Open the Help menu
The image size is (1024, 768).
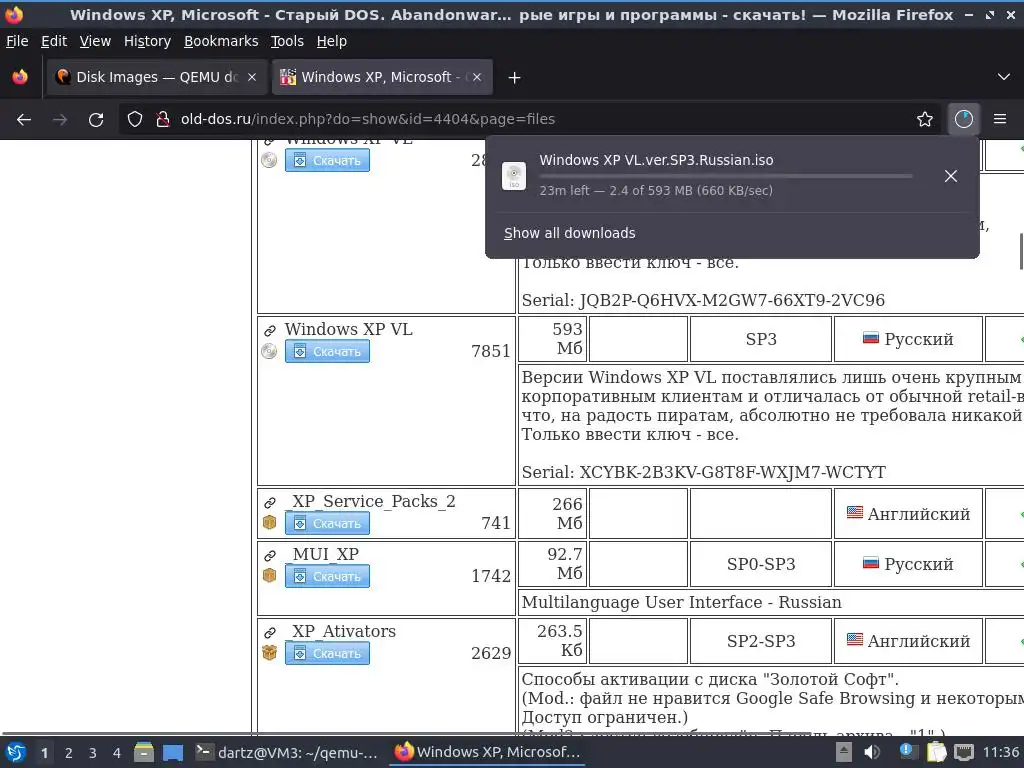(331, 41)
